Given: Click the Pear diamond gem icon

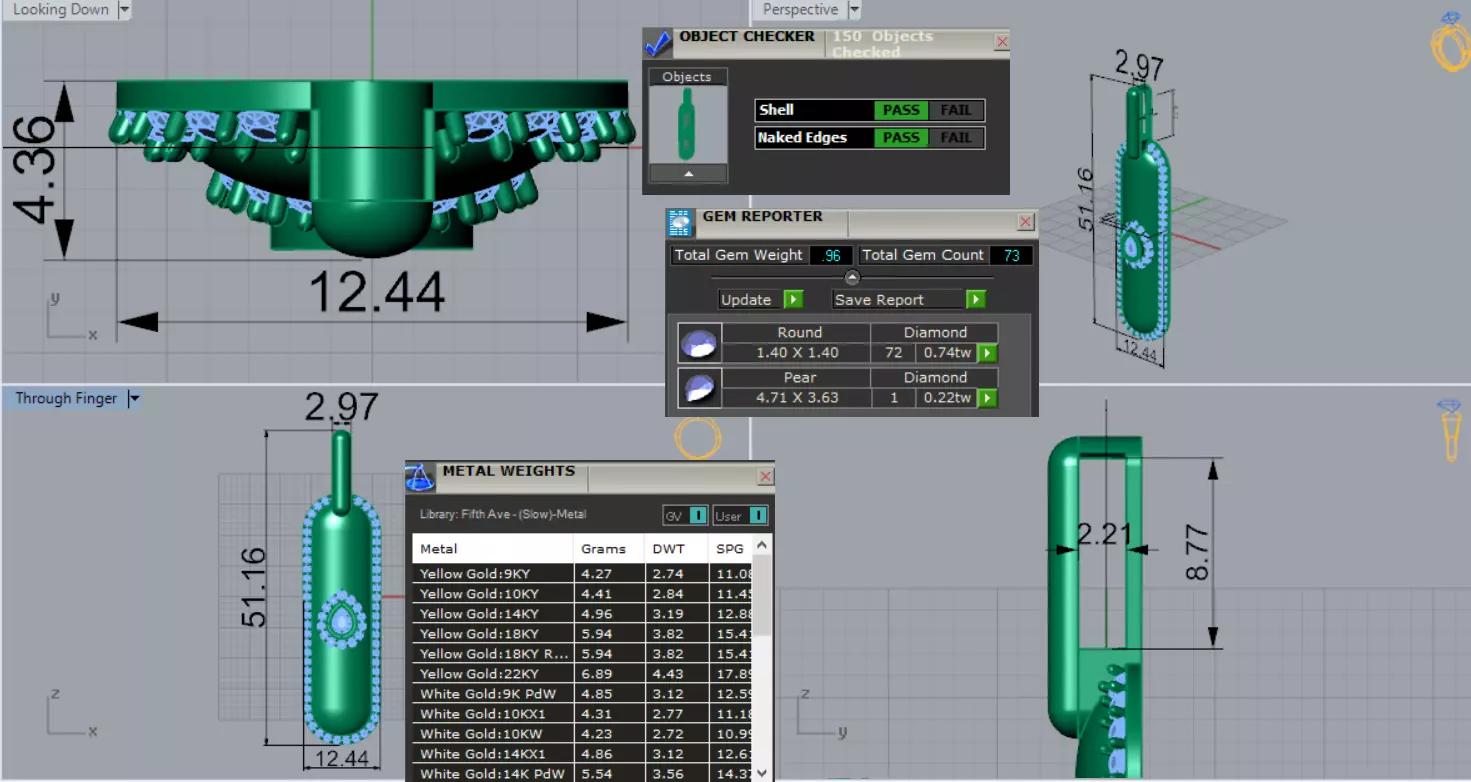Looking at the screenshot, I should point(698,388).
